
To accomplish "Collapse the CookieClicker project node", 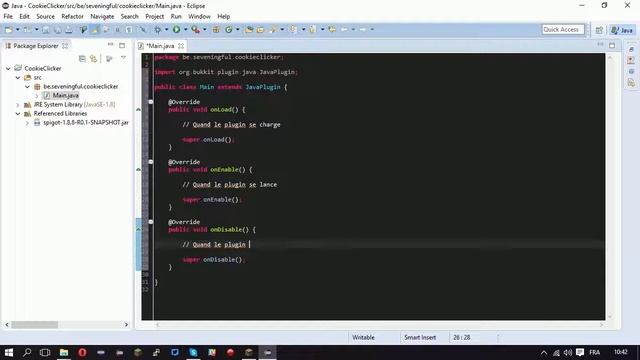I will click(8, 68).
